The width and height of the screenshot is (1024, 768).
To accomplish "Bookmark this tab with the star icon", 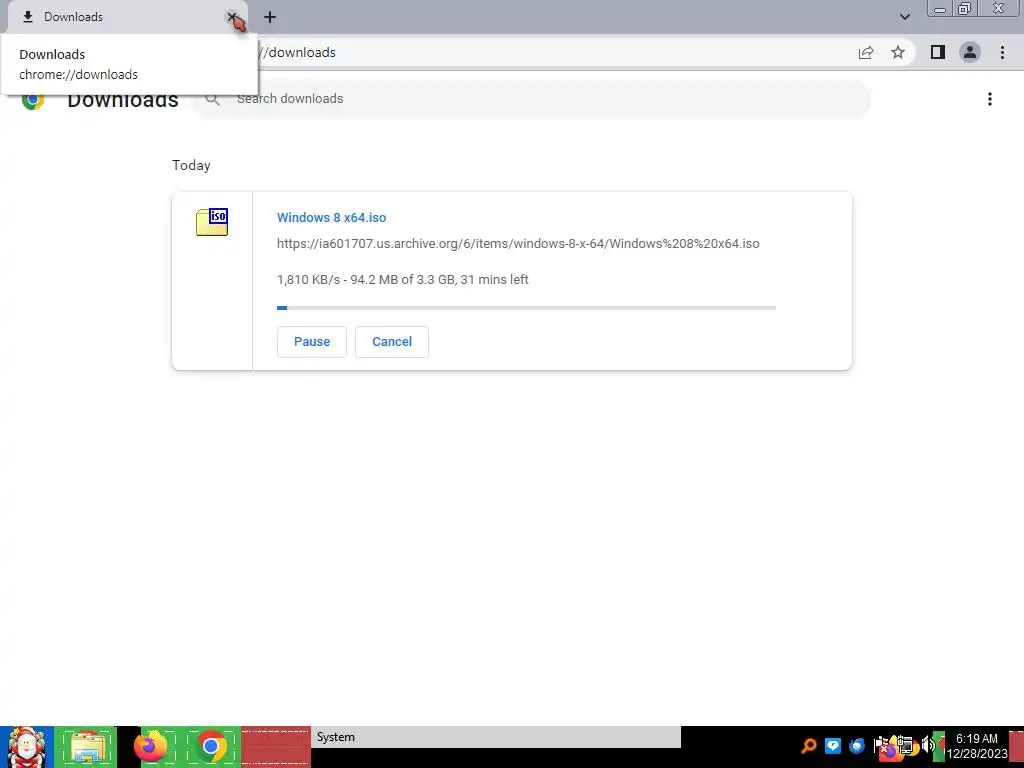I will click(x=898, y=53).
